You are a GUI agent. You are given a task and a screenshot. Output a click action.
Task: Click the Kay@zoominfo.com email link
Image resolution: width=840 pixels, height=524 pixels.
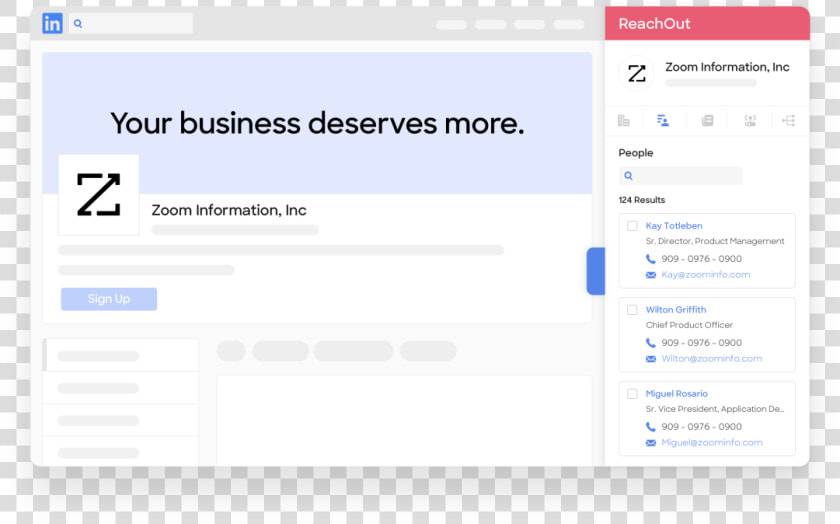coord(706,274)
